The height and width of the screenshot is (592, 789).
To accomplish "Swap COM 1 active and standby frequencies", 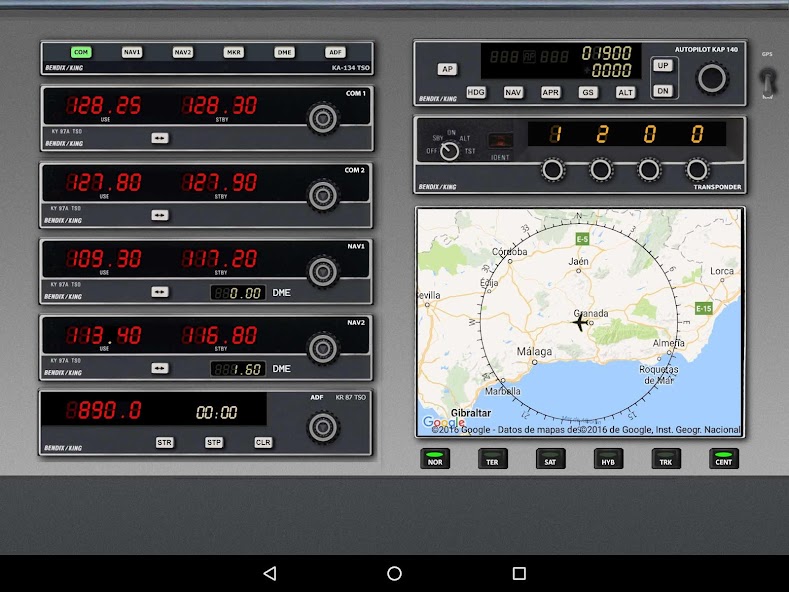I will [160, 138].
